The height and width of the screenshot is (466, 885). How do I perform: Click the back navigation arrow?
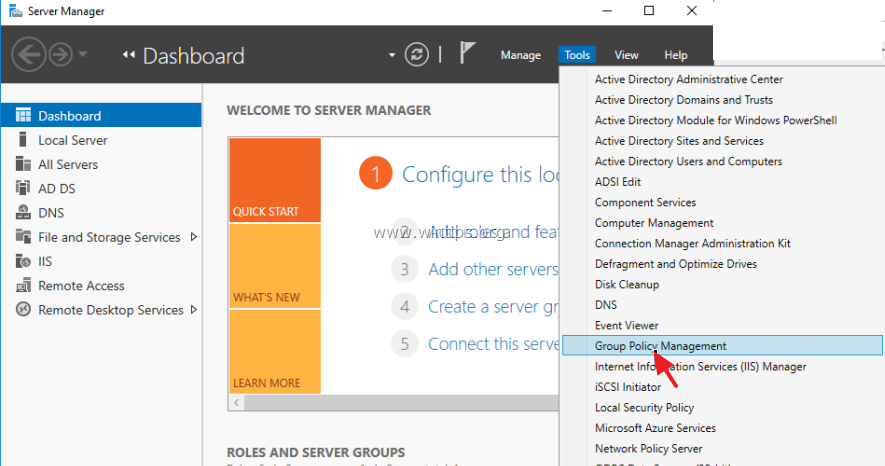tap(28, 55)
